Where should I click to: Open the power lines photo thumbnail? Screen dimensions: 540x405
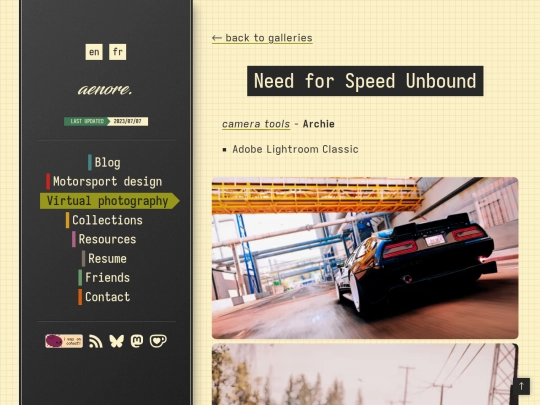coord(365,374)
